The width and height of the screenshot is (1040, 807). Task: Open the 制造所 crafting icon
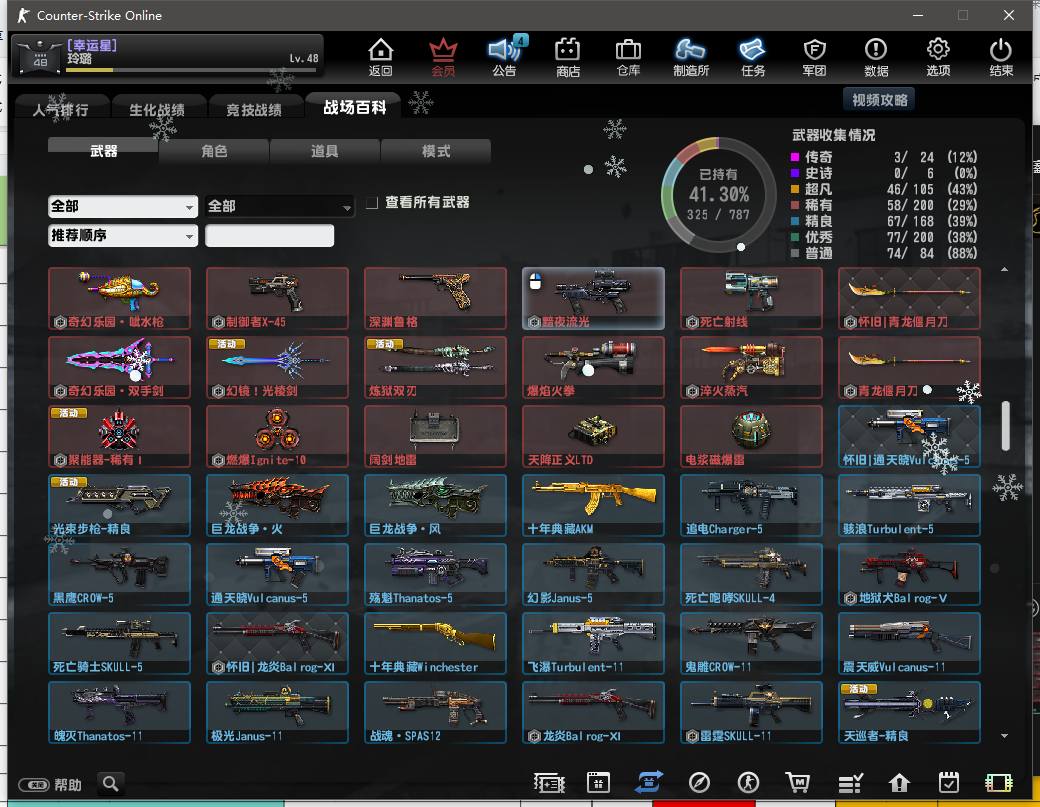(691, 56)
